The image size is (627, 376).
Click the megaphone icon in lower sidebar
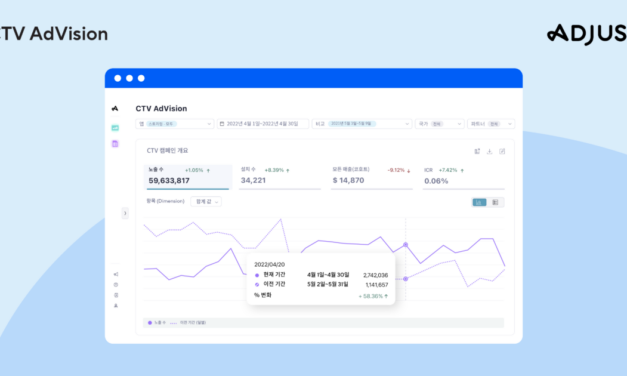pos(116,274)
